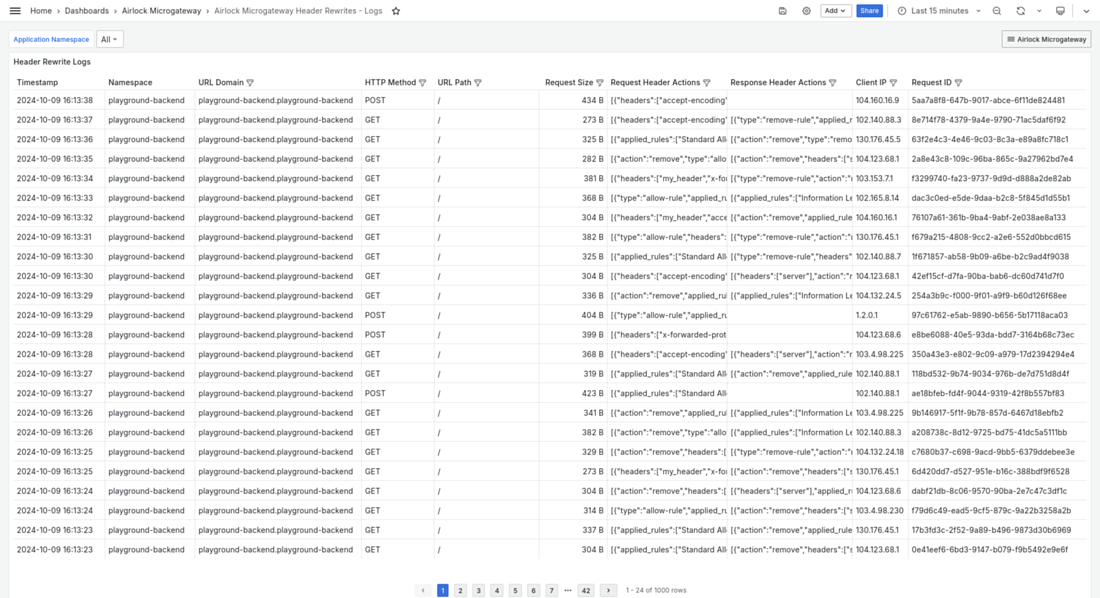Open the hamburger navigation menu

(x=15, y=11)
